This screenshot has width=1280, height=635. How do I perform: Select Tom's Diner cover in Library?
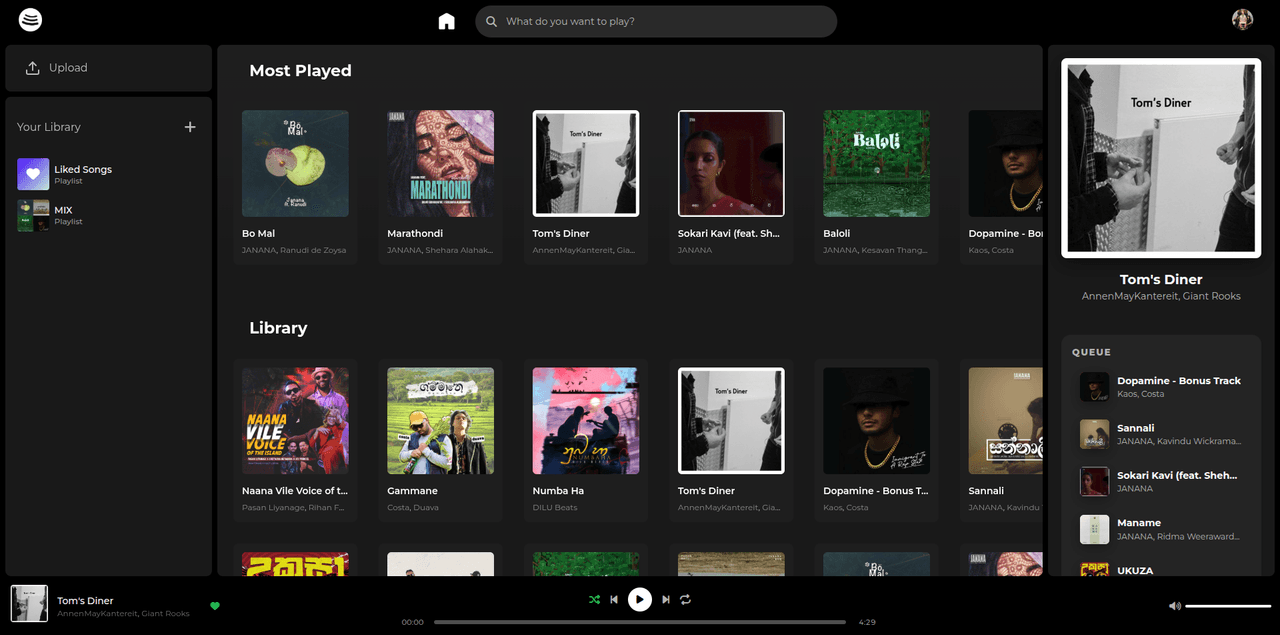pyautogui.click(x=731, y=421)
